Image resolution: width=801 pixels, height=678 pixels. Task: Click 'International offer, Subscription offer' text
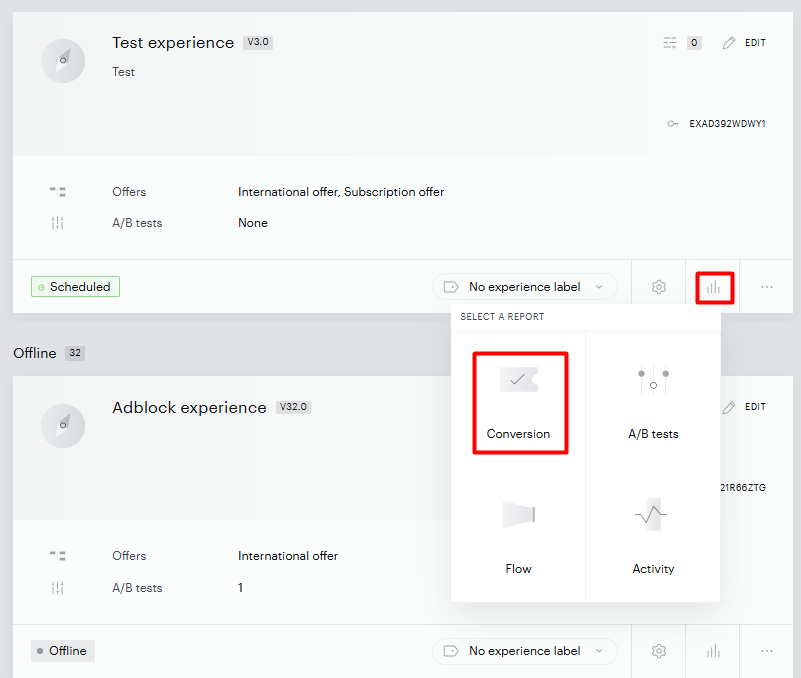pyautogui.click(x=341, y=192)
